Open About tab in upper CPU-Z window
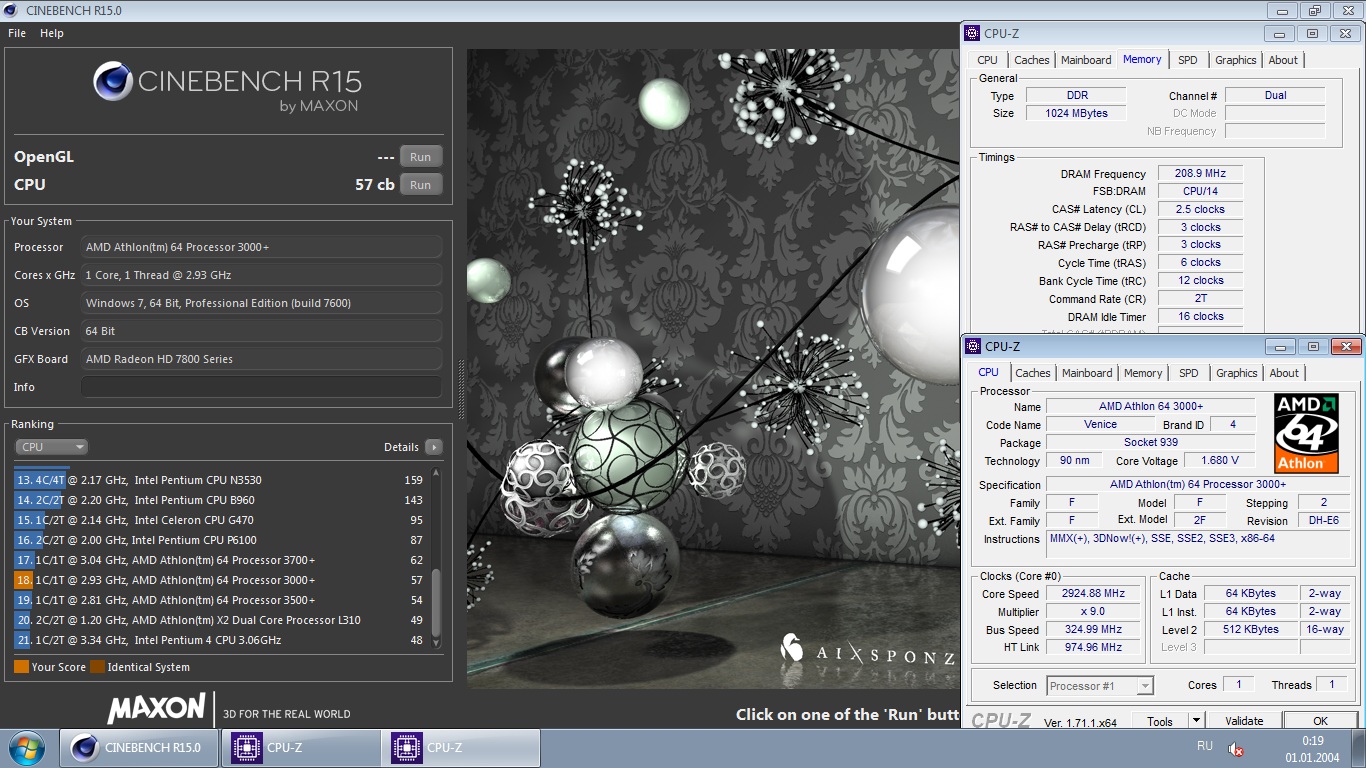 point(1283,60)
